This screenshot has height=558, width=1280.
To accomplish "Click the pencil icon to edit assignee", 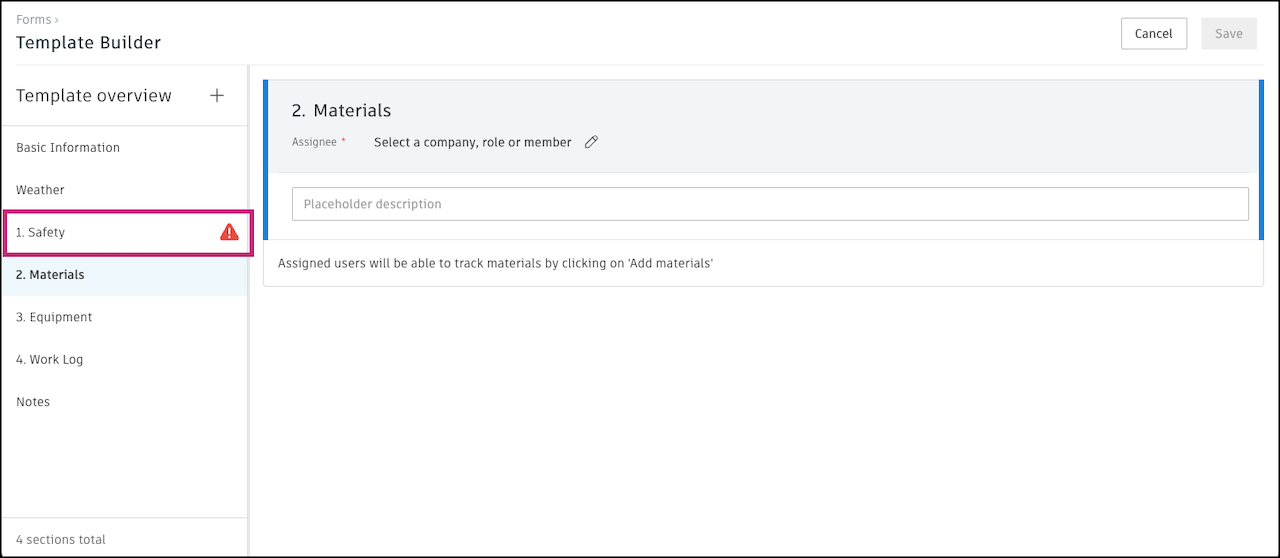I will click(x=591, y=142).
